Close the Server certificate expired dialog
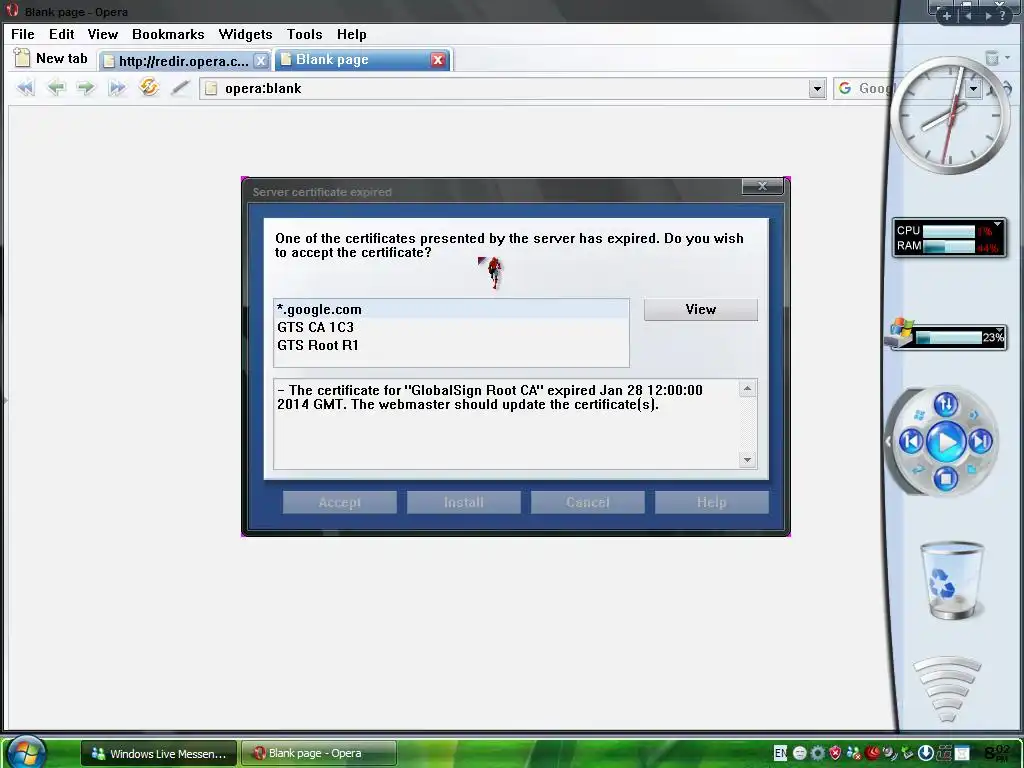 [x=762, y=186]
